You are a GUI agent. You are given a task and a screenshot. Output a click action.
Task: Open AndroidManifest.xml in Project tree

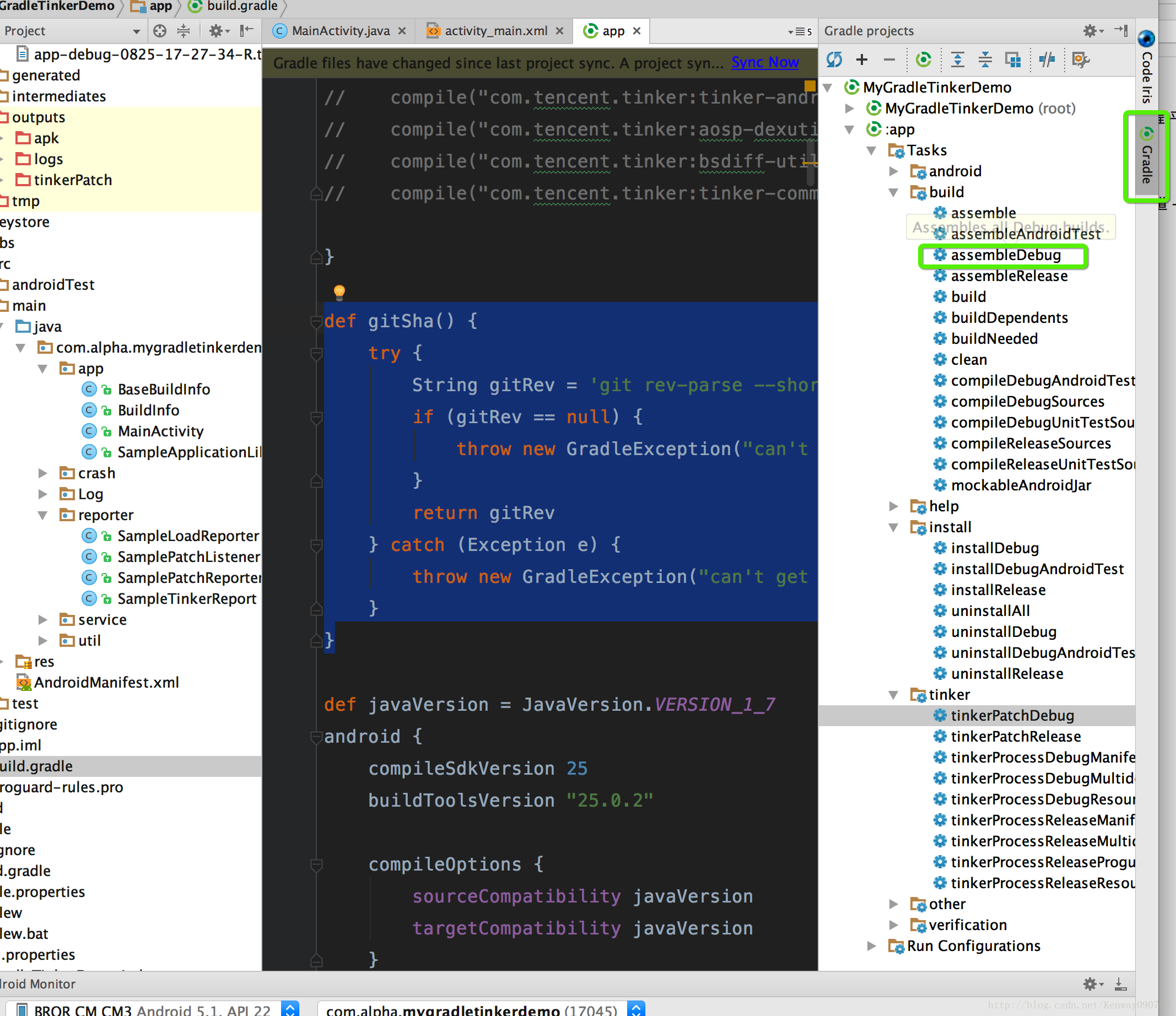[106, 683]
